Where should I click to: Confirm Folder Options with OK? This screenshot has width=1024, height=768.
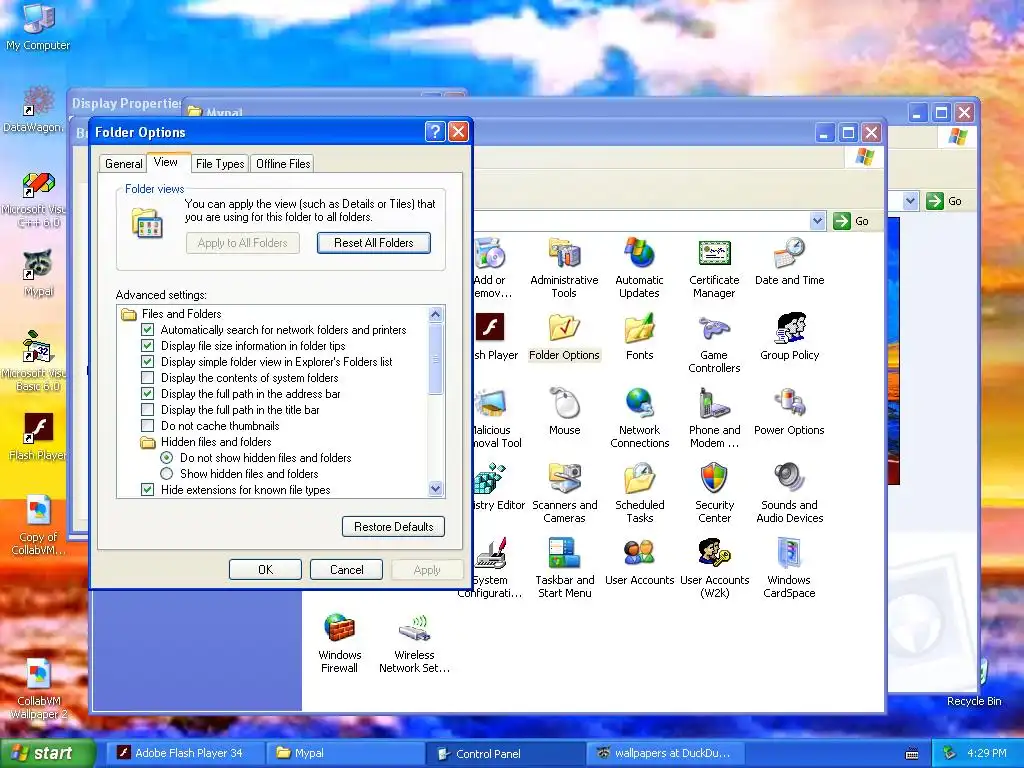pos(265,569)
